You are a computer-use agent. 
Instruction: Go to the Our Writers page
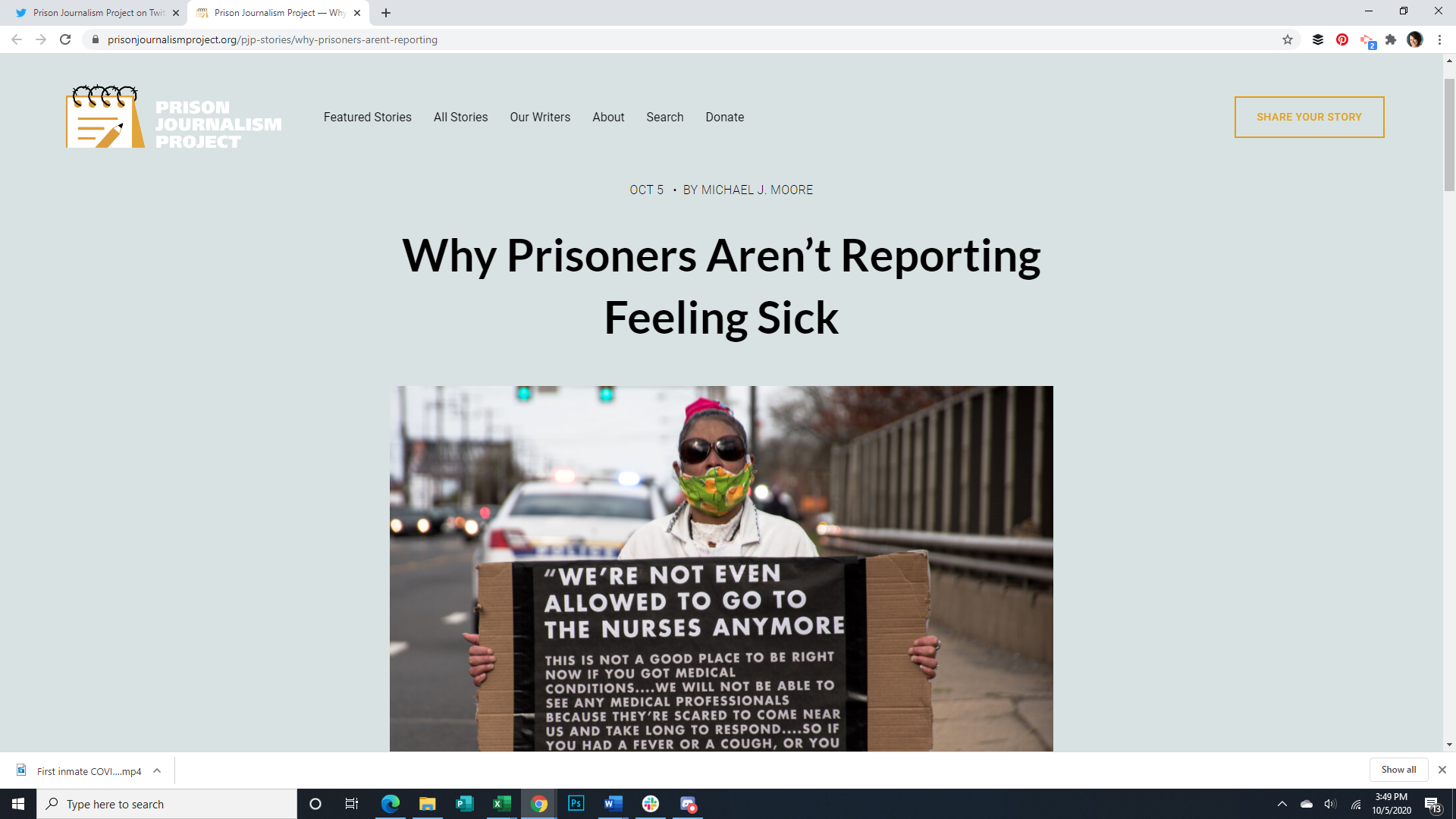tap(540, 117)
